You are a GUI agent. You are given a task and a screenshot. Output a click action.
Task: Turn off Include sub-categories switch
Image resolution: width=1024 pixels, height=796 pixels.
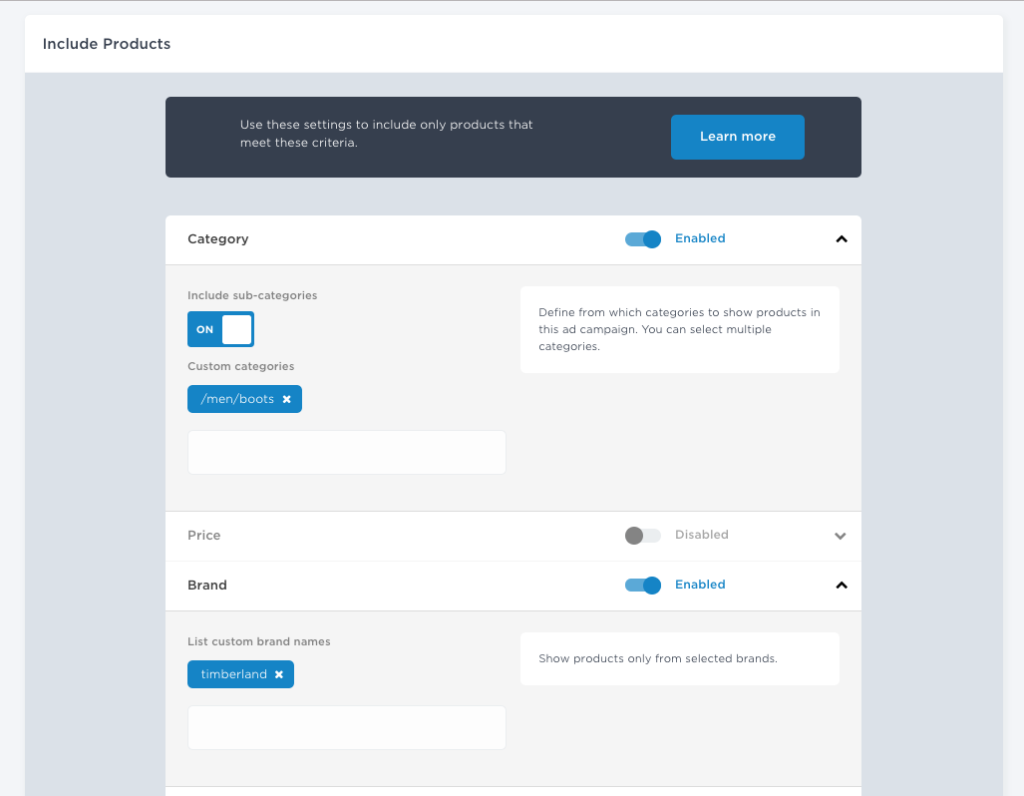(221, 329)
